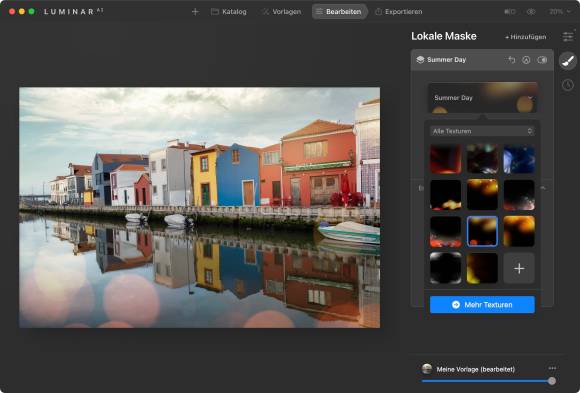
Task: Toggle before/after compare view icon
Action: (x=510, y=12)
